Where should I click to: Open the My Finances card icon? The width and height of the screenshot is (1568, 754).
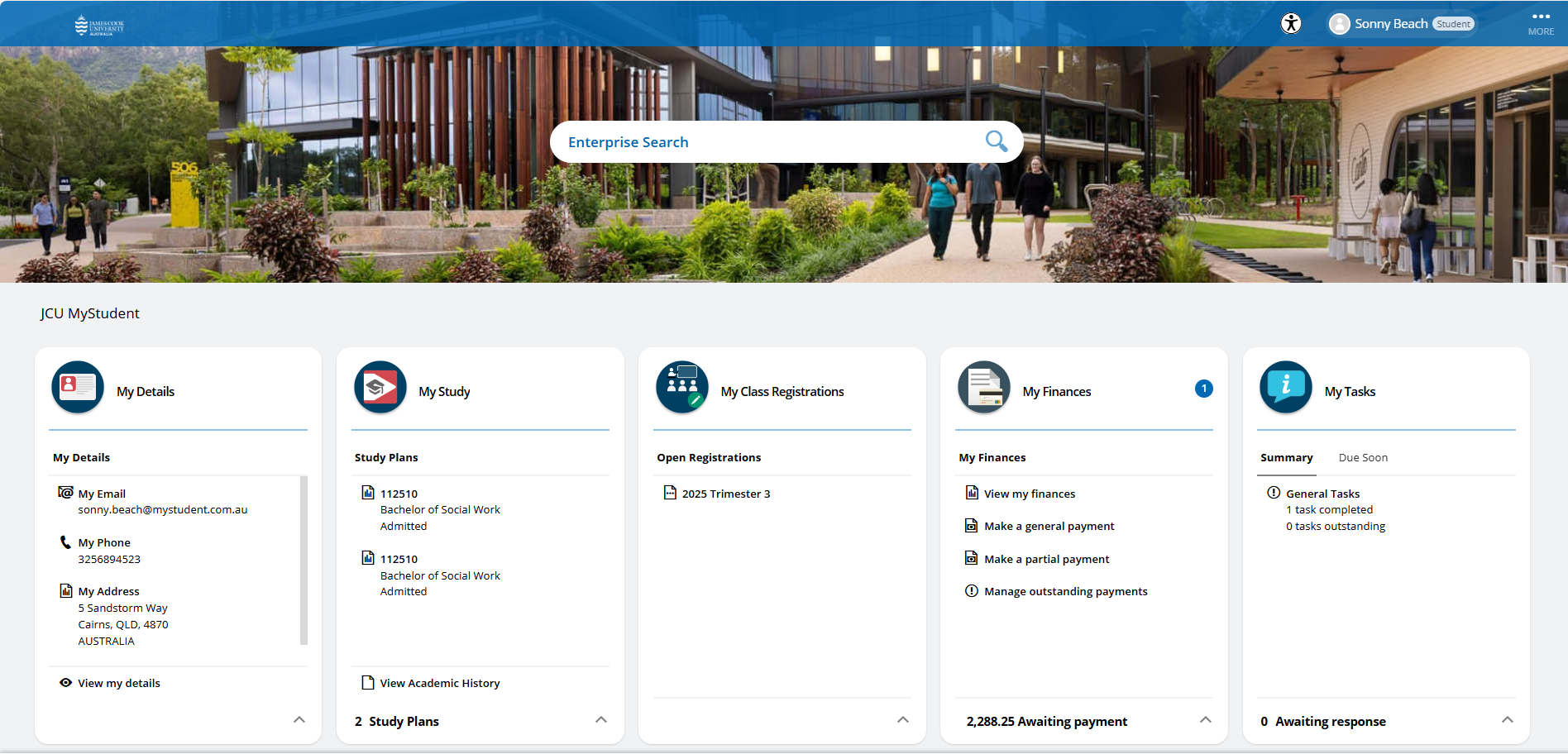coord(984,387)
